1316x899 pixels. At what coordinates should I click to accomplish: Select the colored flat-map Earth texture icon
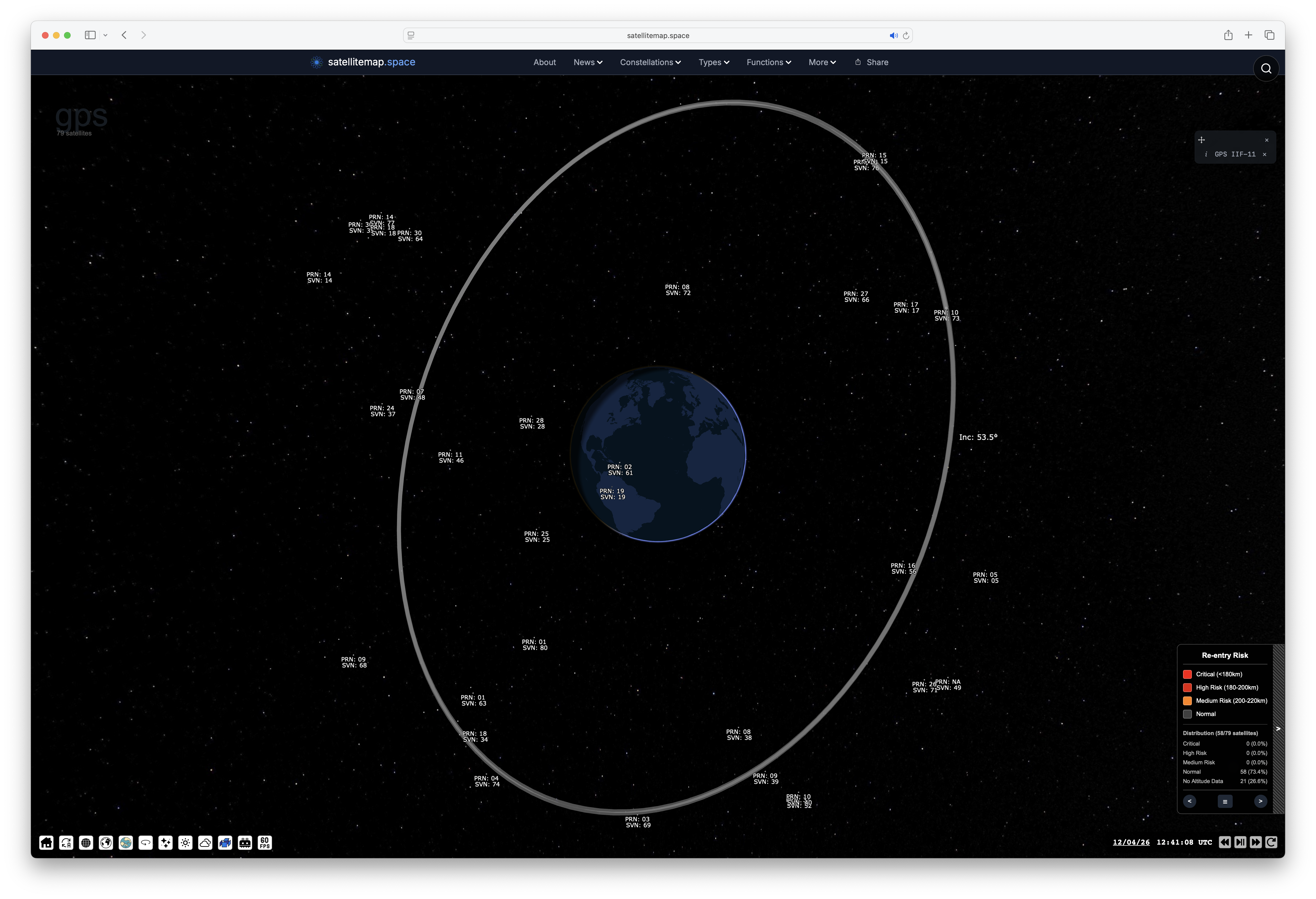click(126, 843)
